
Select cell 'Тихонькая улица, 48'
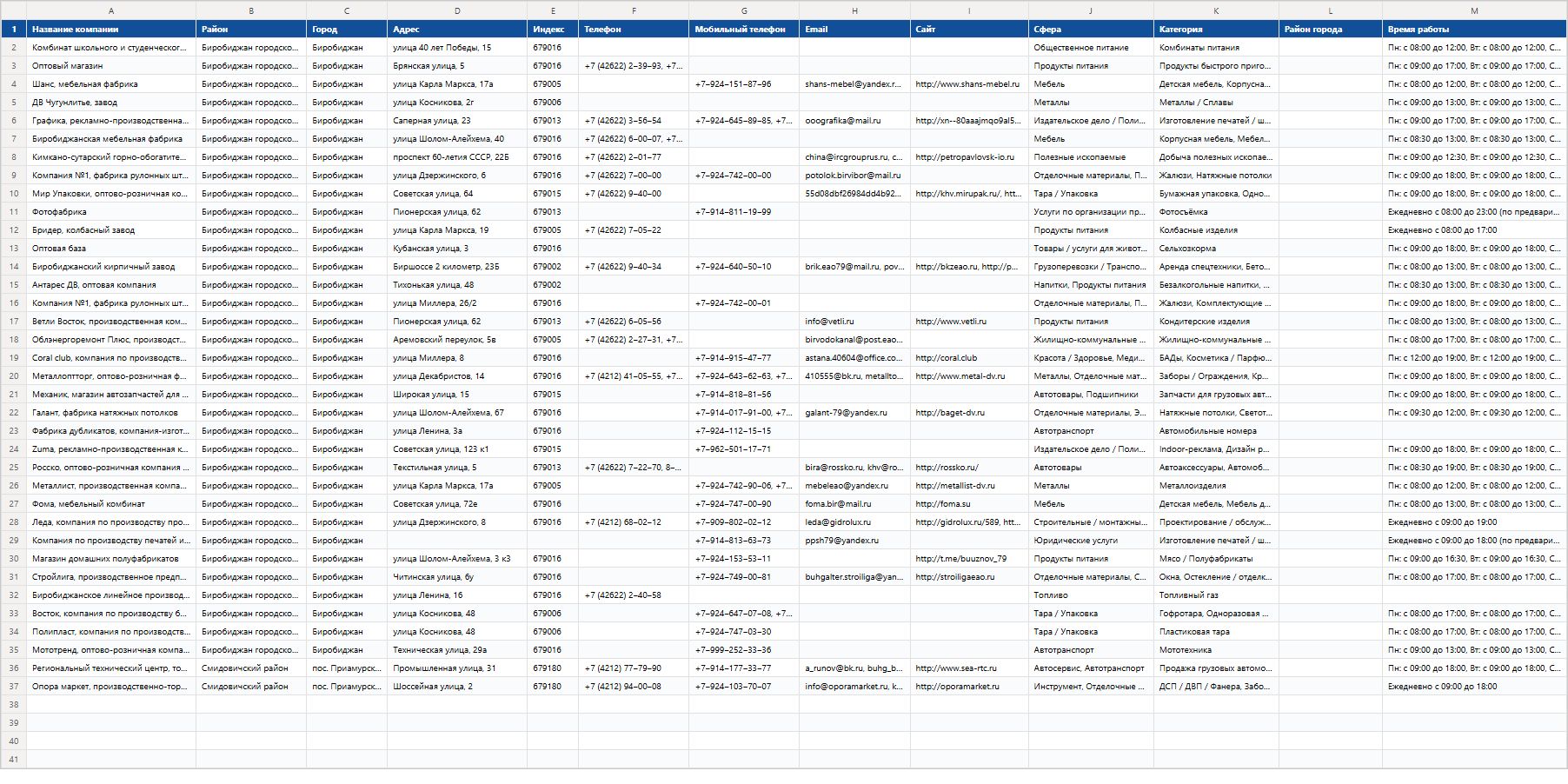[457, 285]
